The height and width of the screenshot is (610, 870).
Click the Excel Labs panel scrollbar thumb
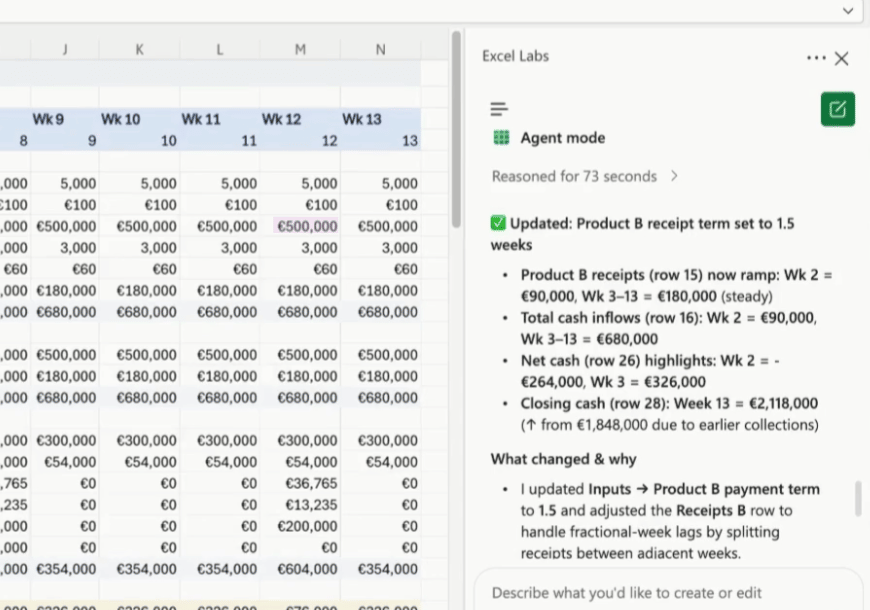pyautogui.click(x=857, y=498)
